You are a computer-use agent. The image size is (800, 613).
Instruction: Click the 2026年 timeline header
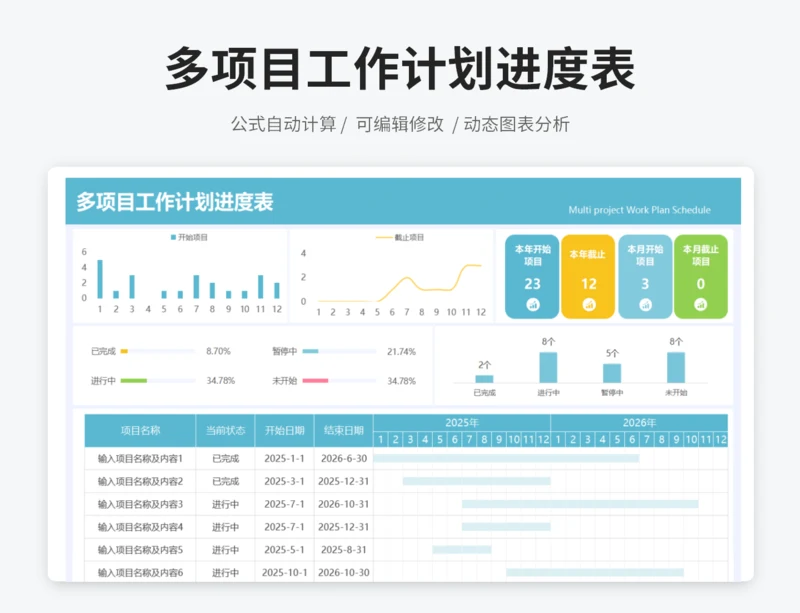(x=639, y=423)
